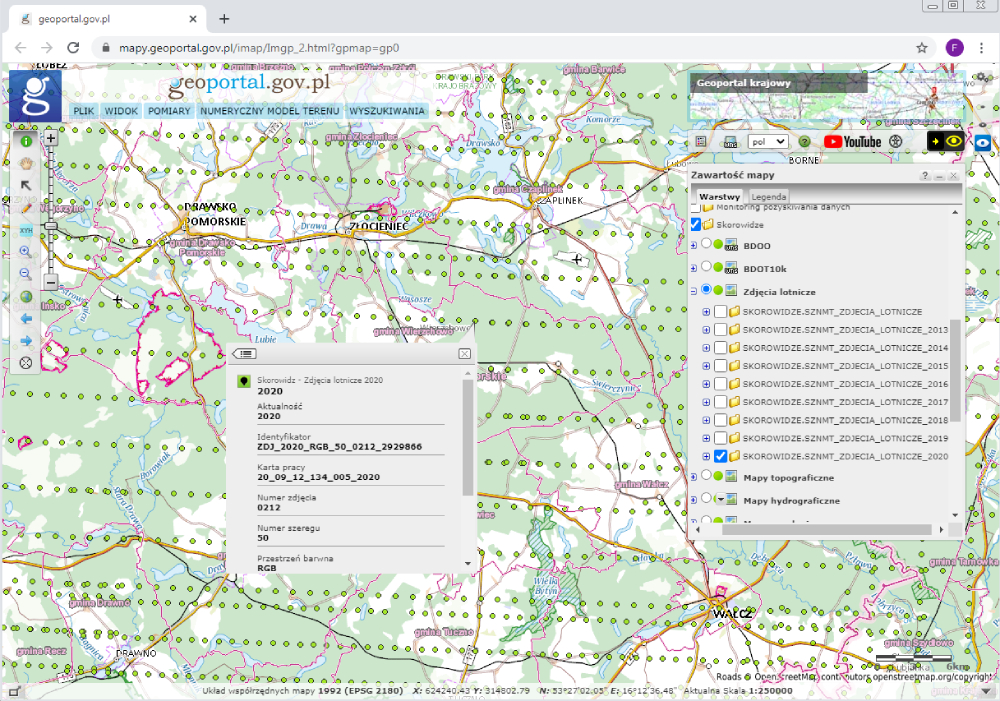Select the BDOT10k radio button

706,267
